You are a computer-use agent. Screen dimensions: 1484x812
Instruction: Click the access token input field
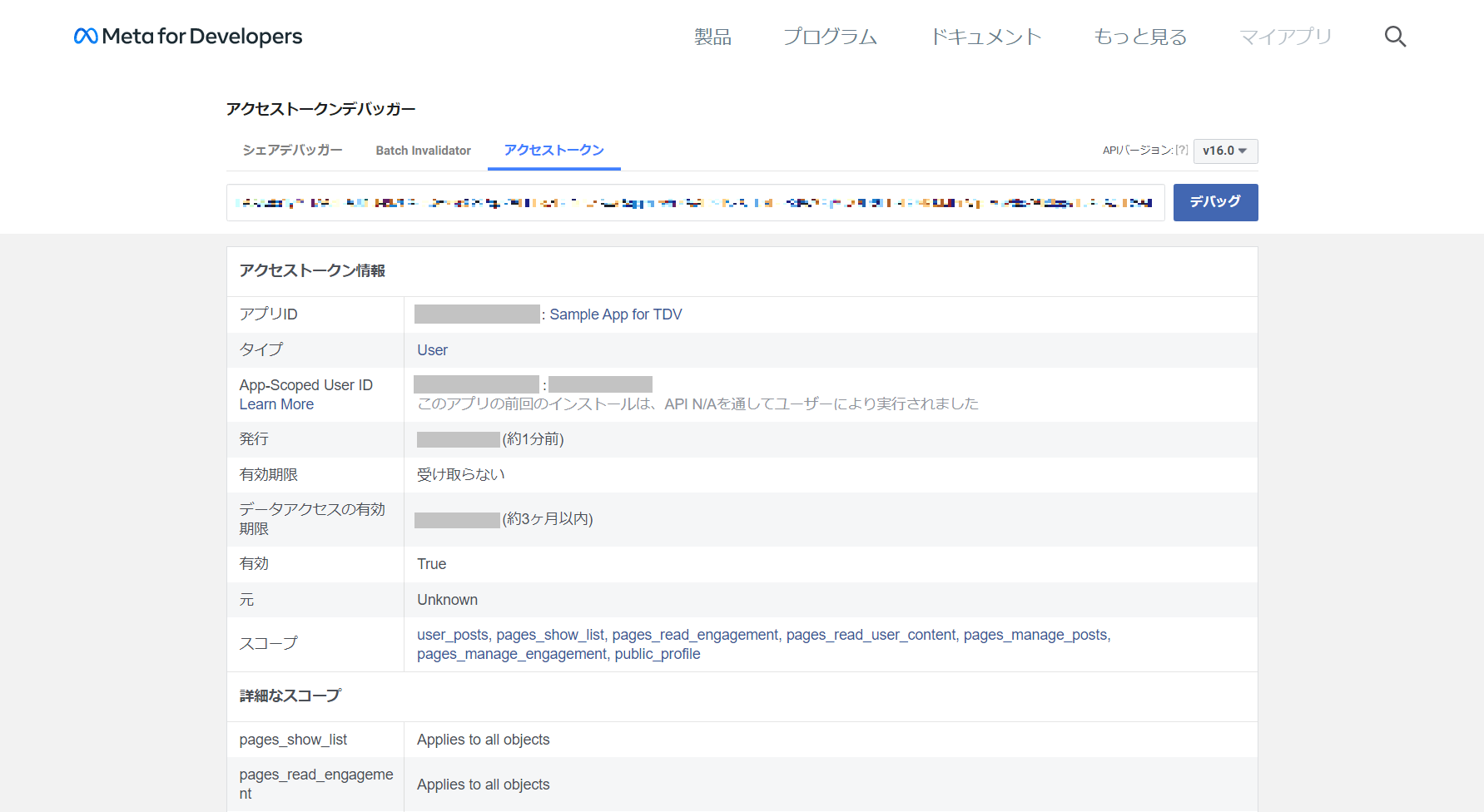click(695, 202)
